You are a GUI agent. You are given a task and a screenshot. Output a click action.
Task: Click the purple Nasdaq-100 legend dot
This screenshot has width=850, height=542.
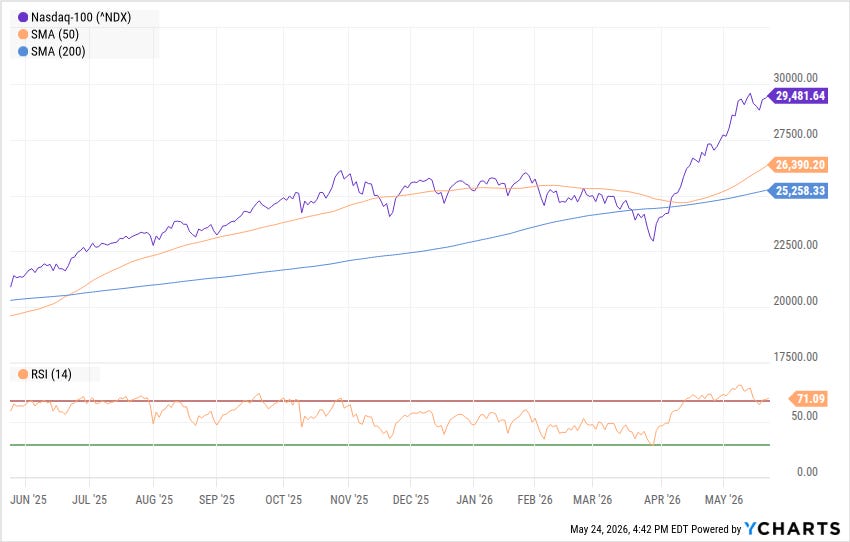point(23,17)
